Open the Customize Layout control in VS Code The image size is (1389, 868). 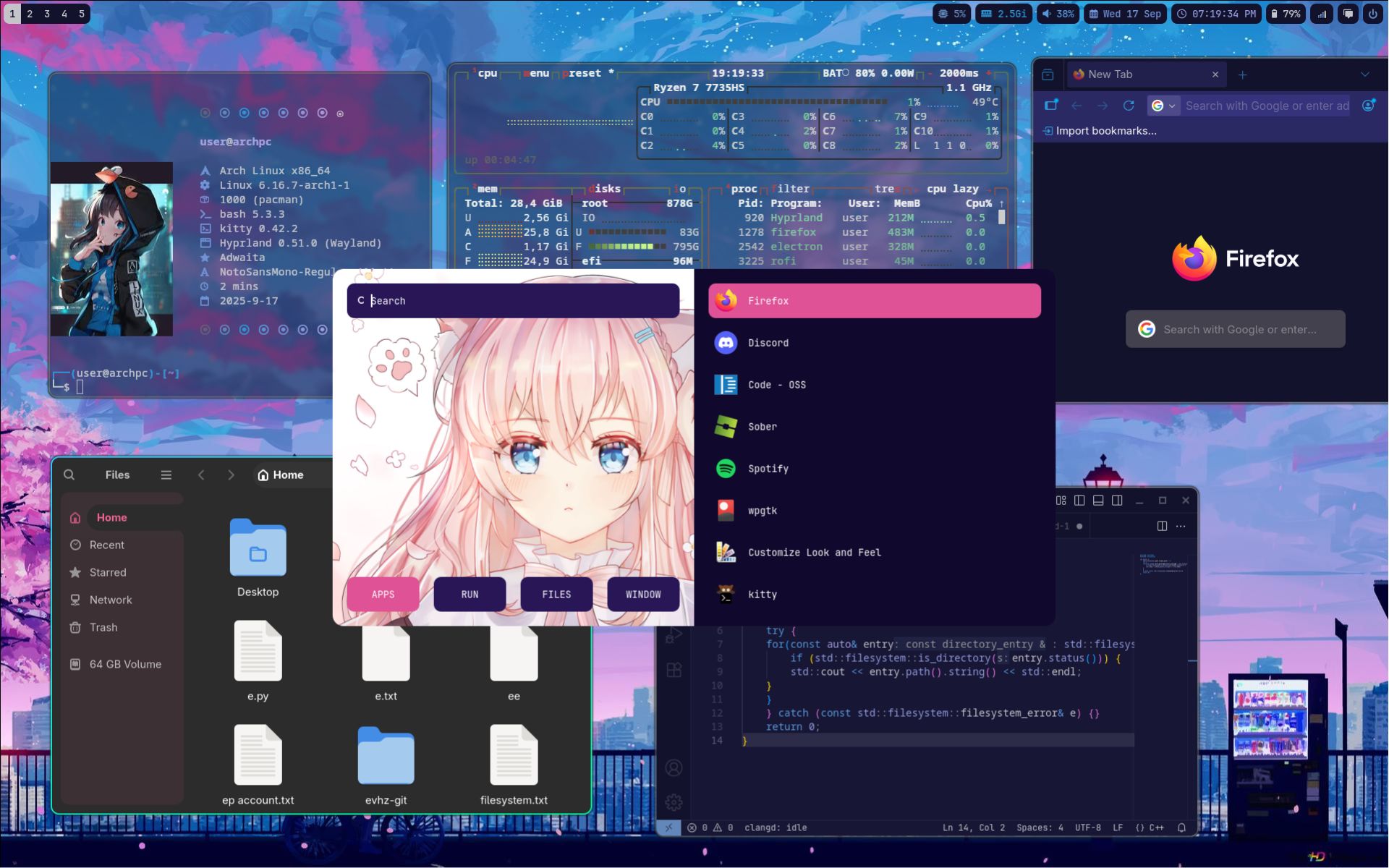point(1061,501)
